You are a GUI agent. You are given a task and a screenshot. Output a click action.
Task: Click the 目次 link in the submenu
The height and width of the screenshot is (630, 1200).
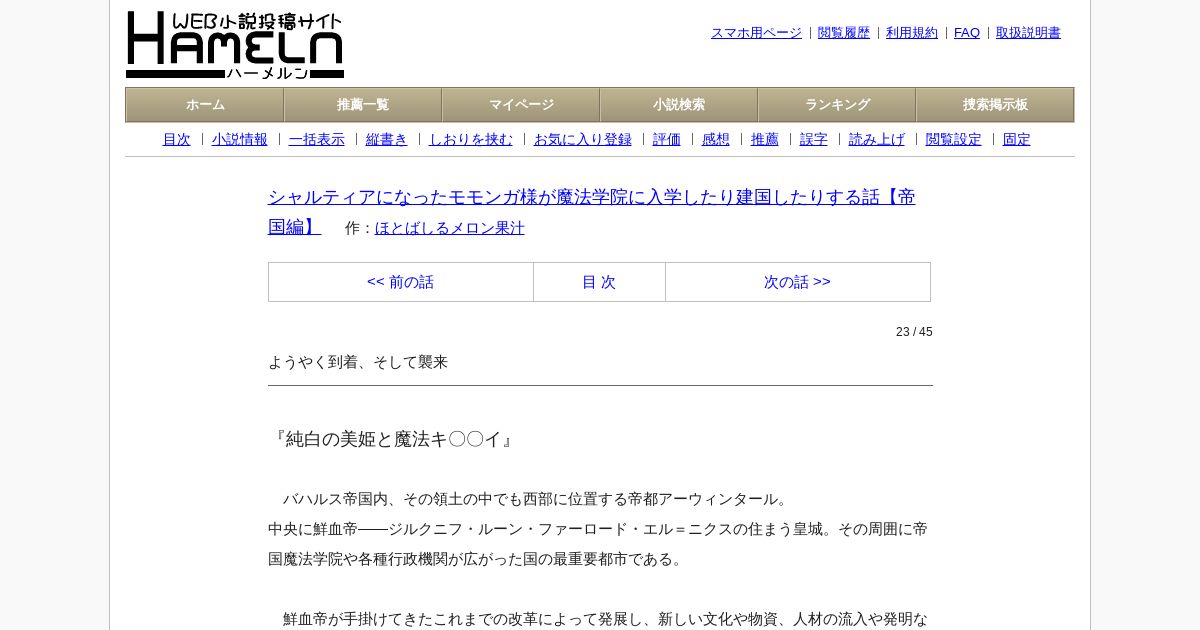tap(177, 140)
